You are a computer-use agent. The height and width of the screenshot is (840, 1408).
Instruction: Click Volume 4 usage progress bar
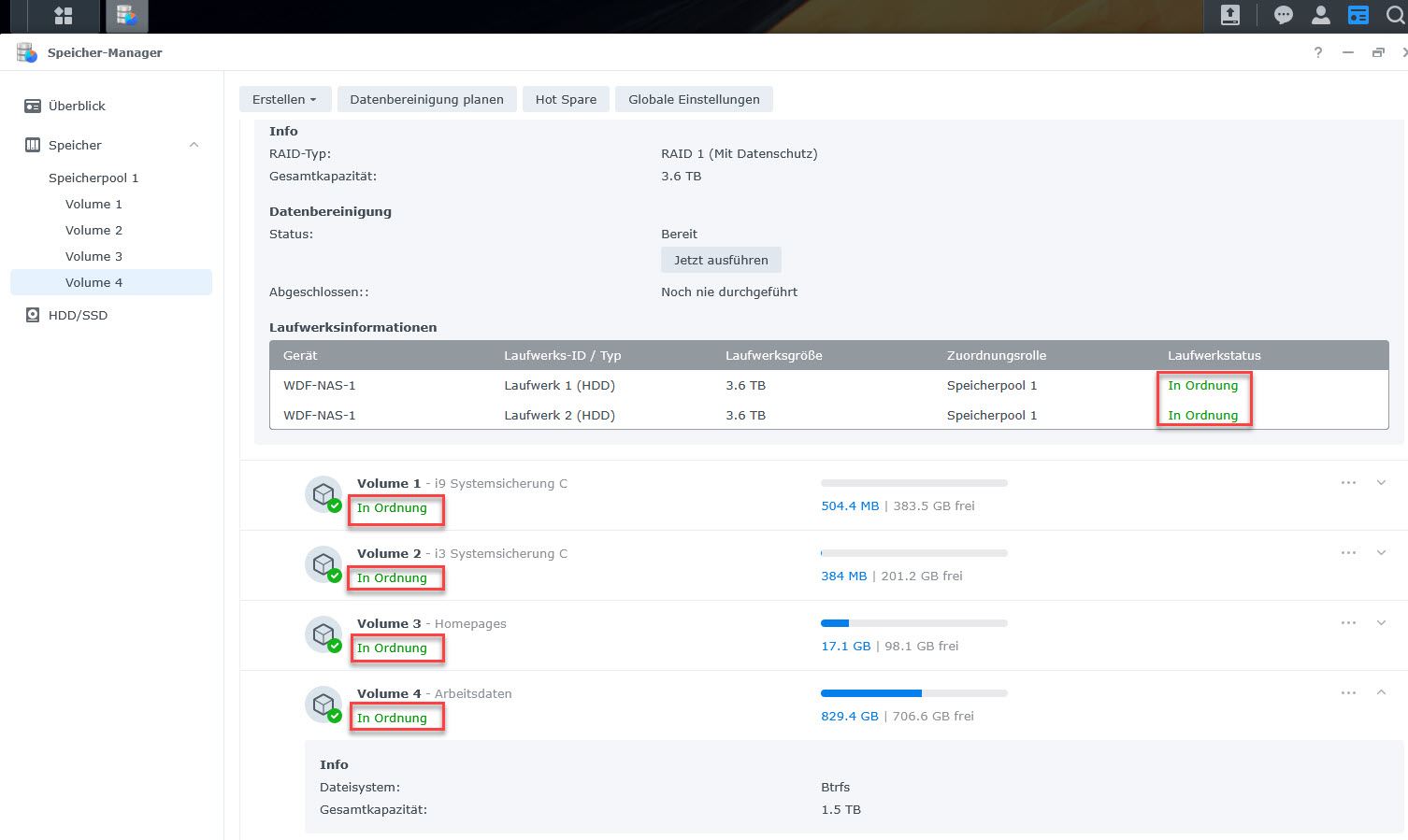coord(913,693)
